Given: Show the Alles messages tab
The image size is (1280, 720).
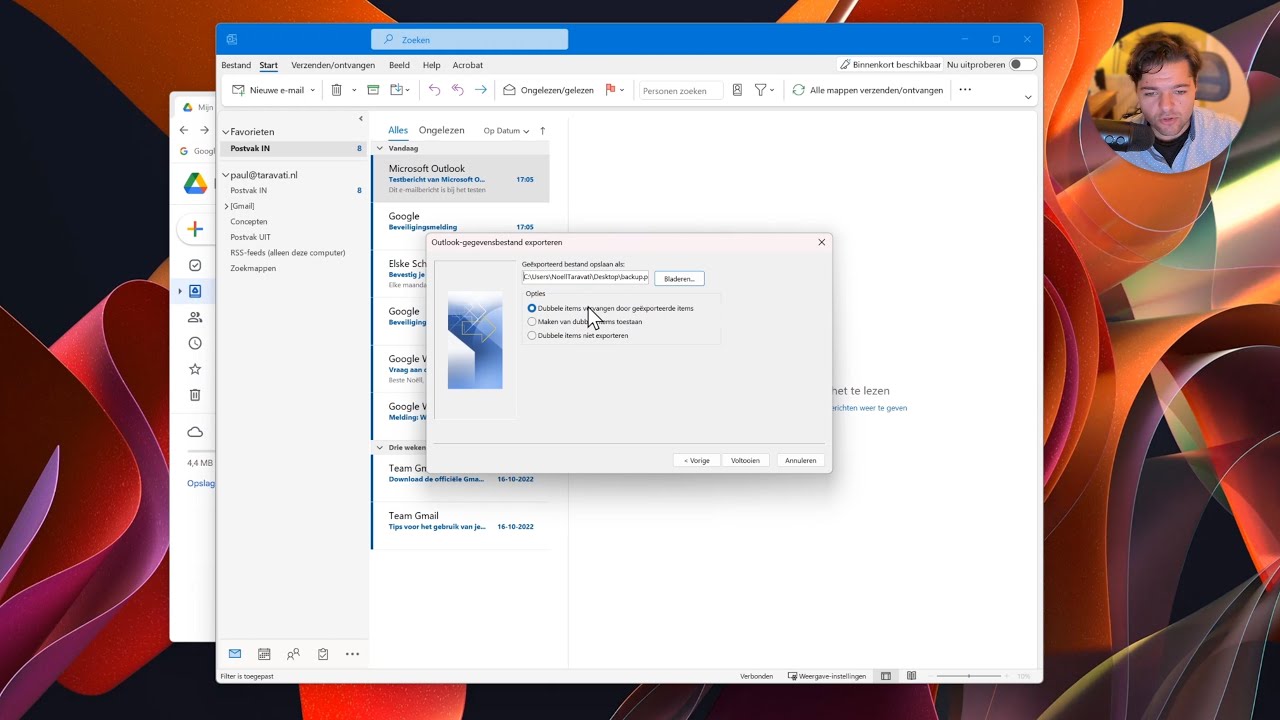Looking at the screenshot, I should tap(398, 130).
